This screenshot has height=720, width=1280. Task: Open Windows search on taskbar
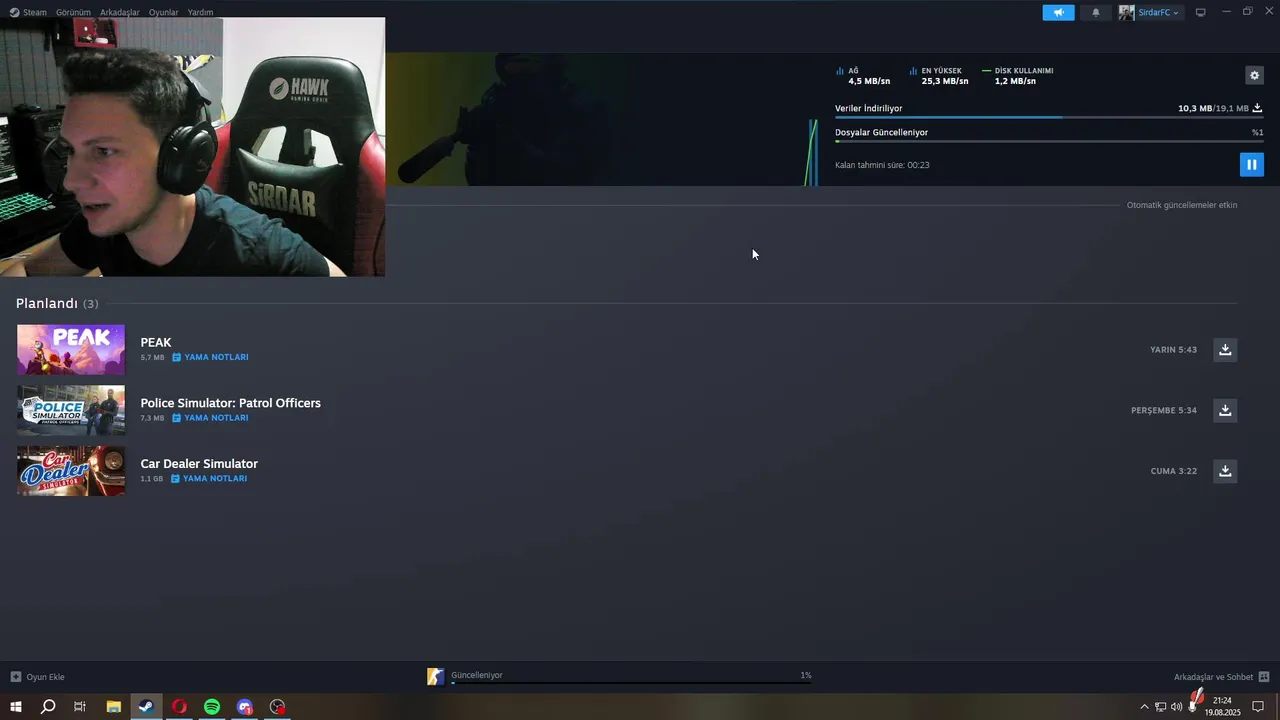[x=48, y=707]
